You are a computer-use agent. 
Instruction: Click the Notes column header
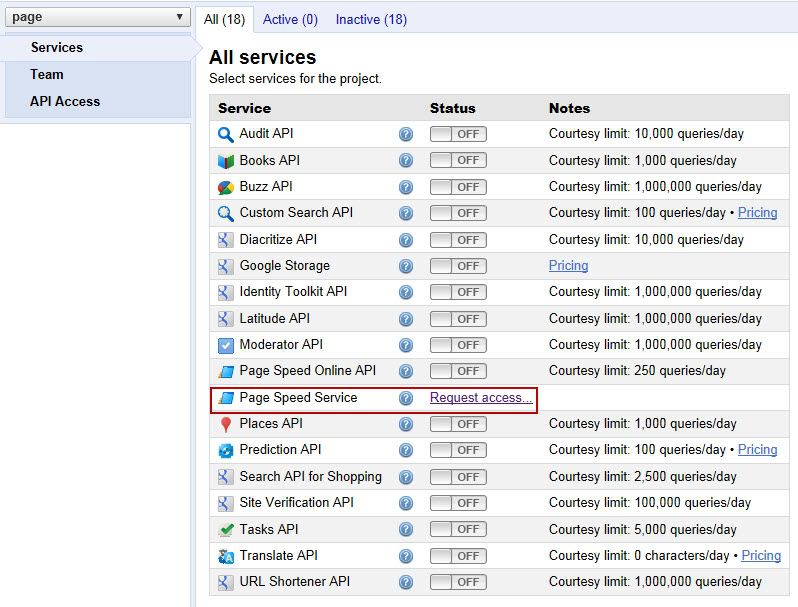point(569,108)
